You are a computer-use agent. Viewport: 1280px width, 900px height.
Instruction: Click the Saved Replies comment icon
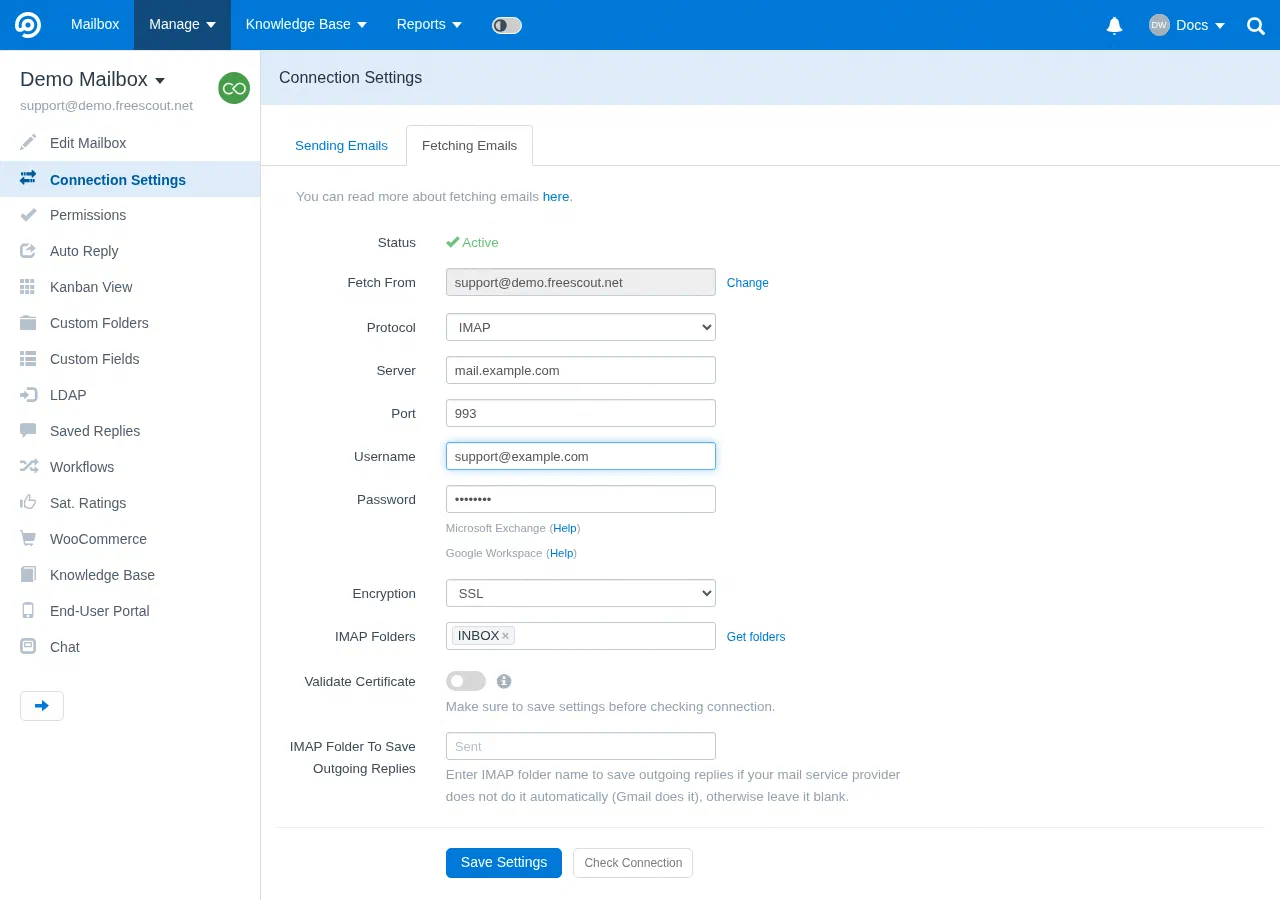pyautogui.click(x=28, y=431)
